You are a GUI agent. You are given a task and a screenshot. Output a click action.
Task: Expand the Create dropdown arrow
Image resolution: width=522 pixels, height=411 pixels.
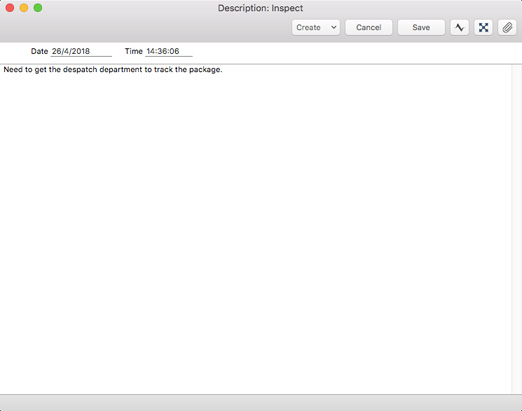[x=333, y=27]
